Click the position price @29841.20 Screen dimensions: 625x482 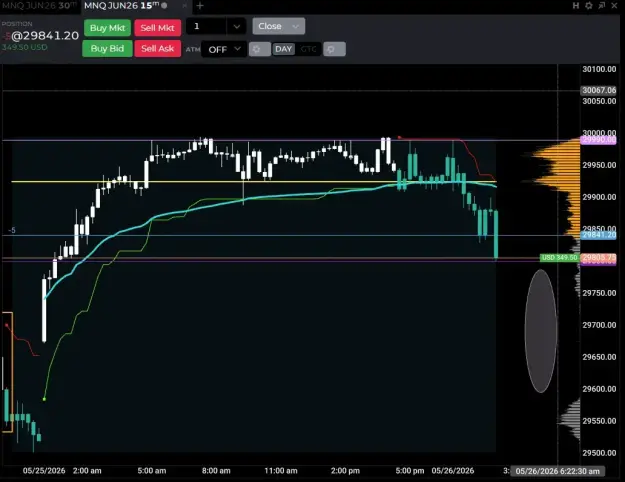tap(45, 36)
